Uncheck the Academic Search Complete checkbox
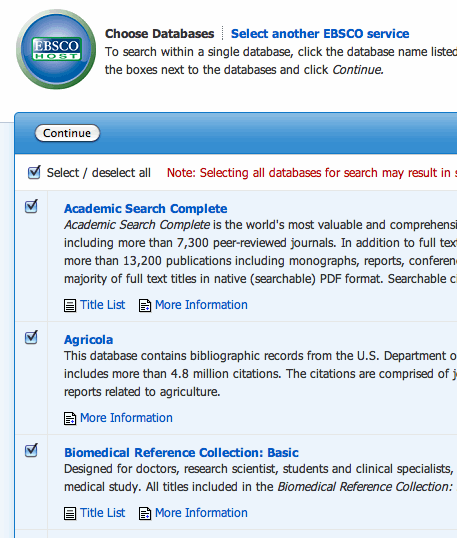 coord(31,206)
